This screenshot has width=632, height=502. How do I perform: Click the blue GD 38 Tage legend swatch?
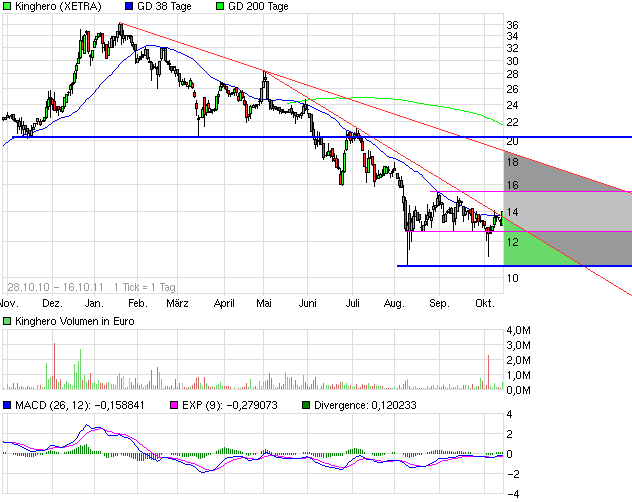click(x=129, y=6)
